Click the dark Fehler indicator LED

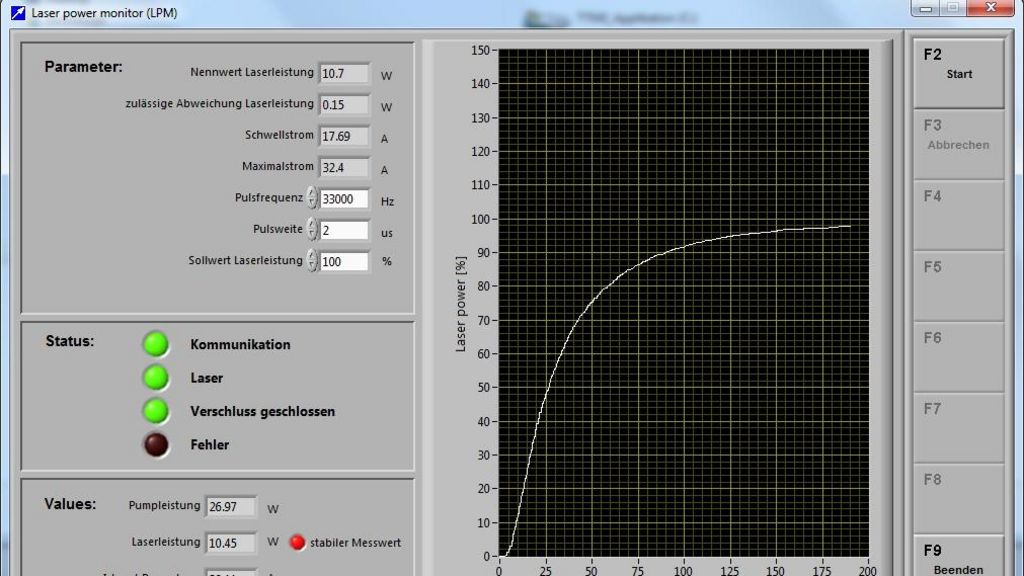(x=155, y=445)
